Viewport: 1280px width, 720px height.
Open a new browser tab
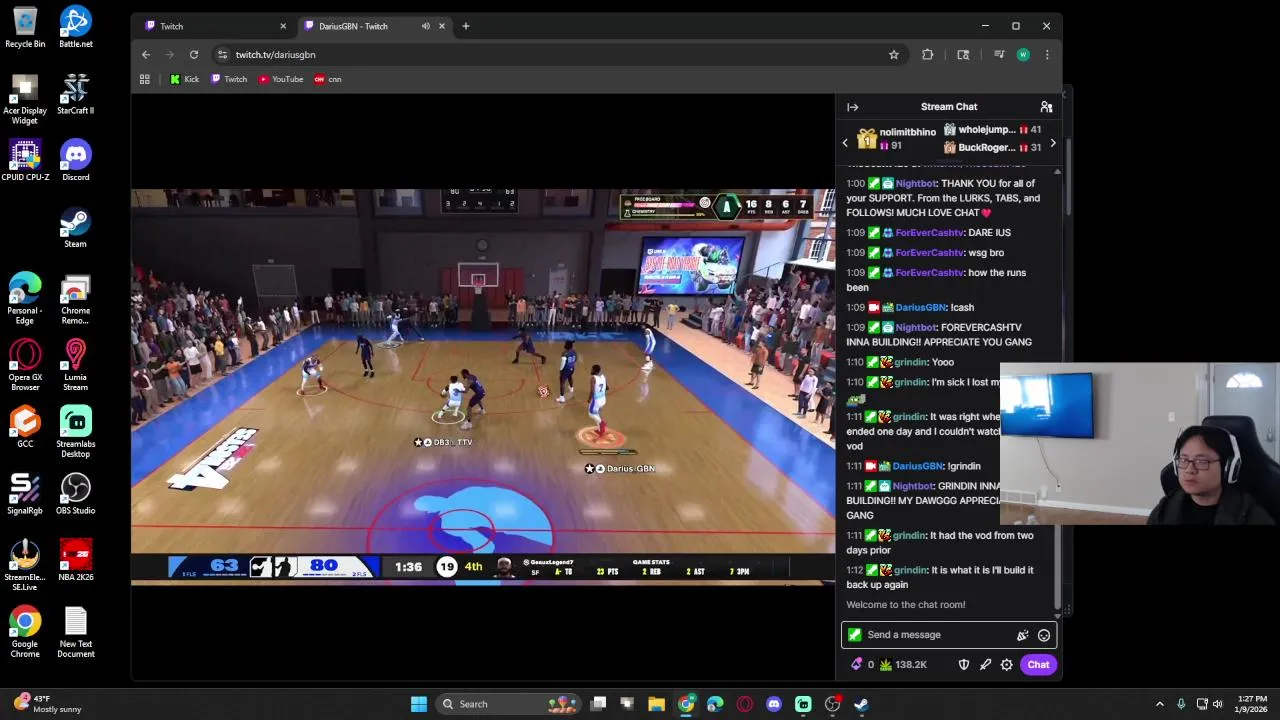pyautogui.click(x=465, y=26)
